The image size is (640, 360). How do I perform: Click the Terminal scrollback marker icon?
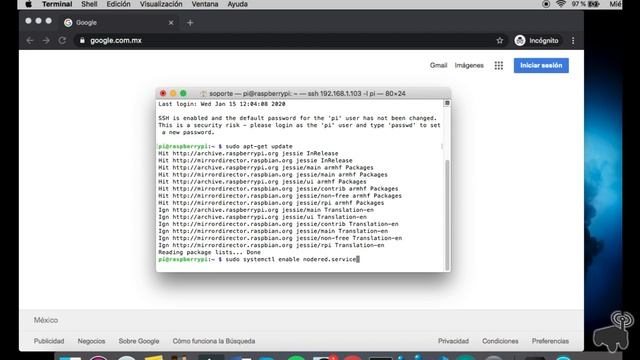[x=447, y=103]
